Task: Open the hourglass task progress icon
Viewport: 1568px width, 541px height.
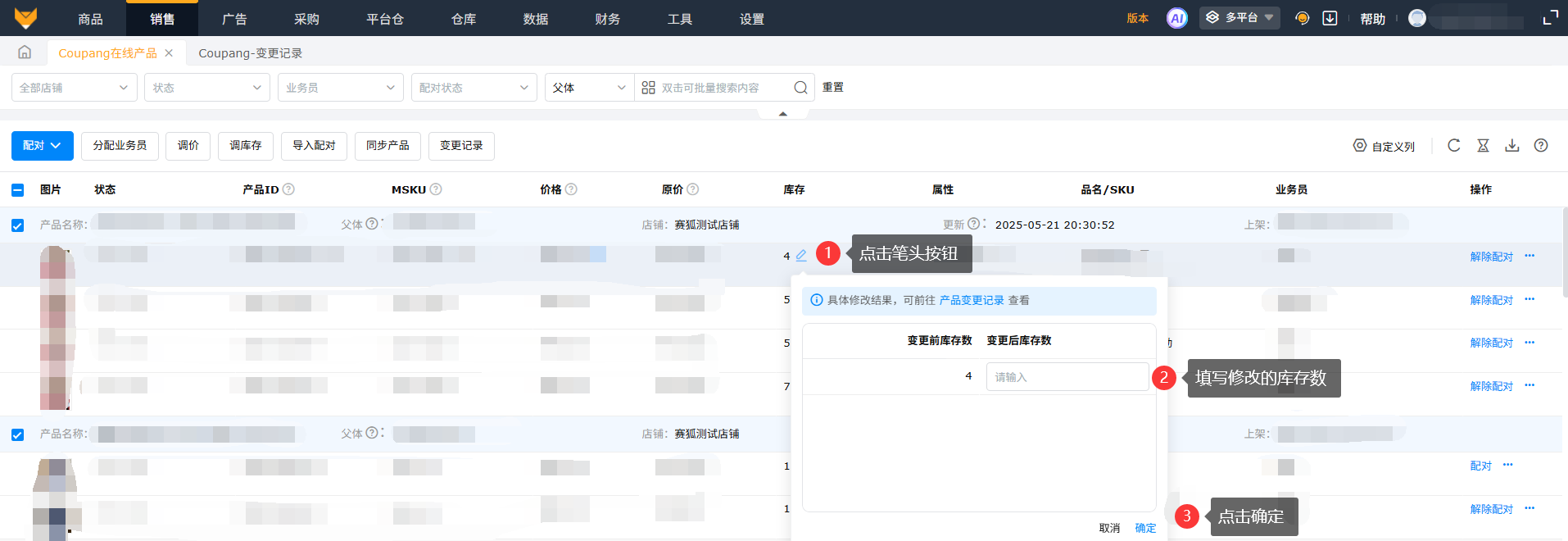Action: point(1483,145)
